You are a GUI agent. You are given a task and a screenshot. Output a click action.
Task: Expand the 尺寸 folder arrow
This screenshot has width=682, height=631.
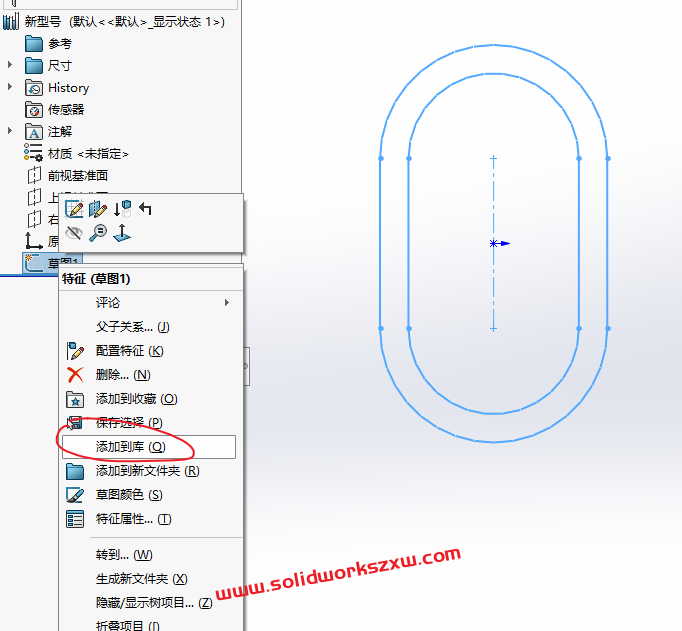10,65
